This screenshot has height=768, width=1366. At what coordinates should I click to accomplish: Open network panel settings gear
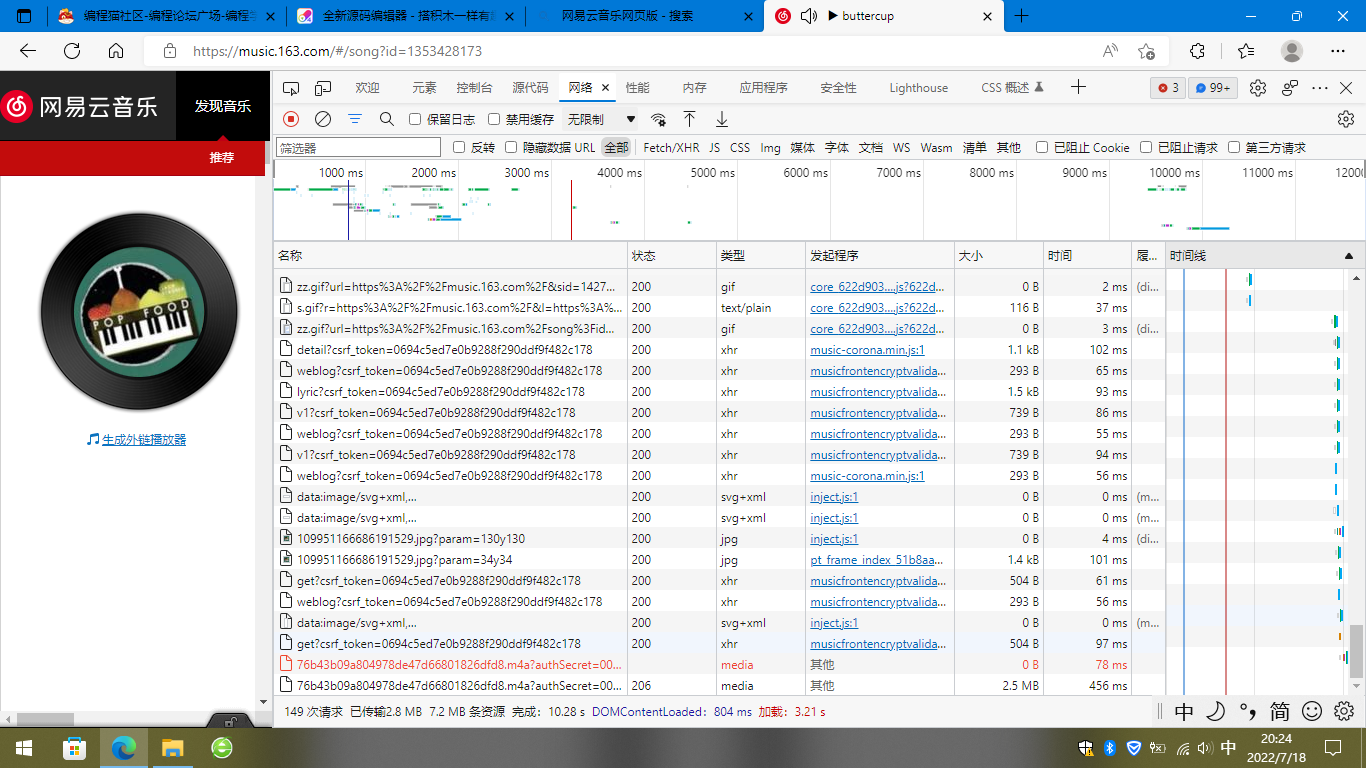click(x=1346, y=119)
